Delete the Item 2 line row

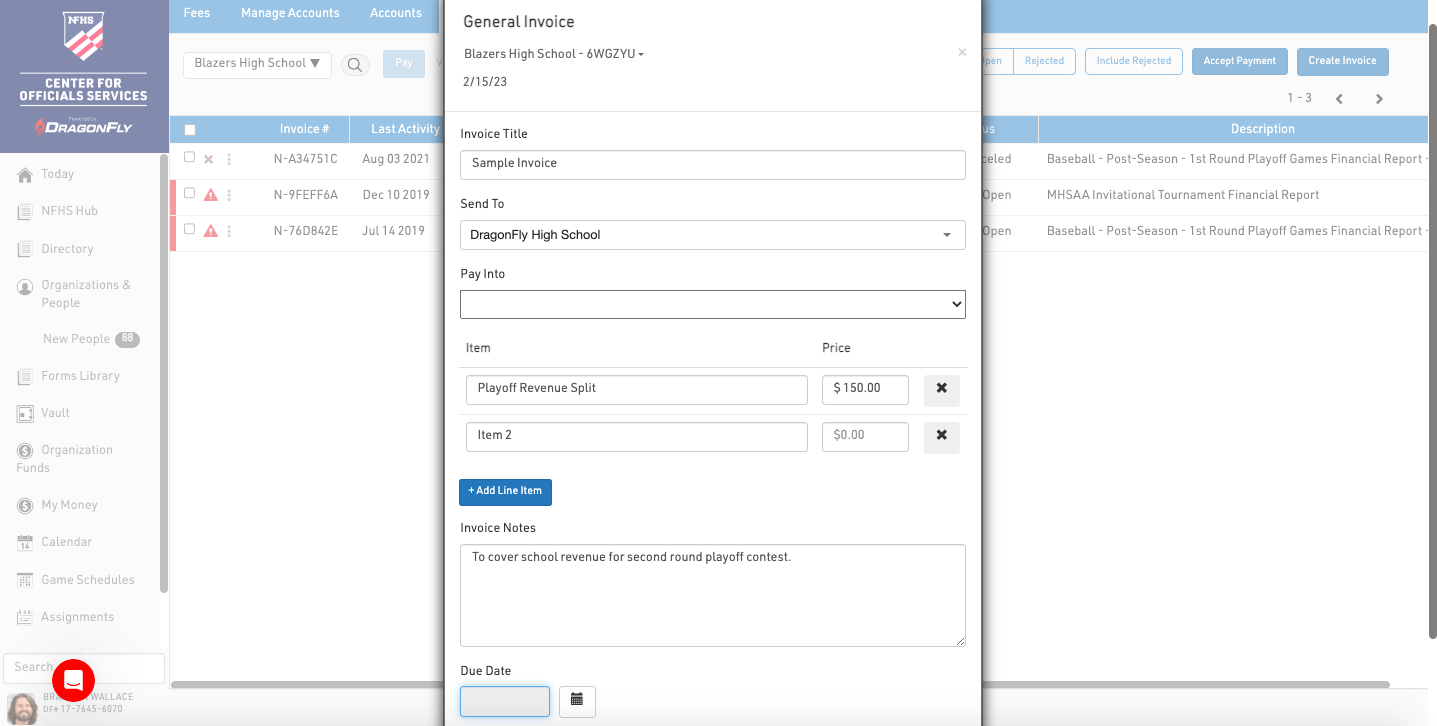(x=941, y=436)
